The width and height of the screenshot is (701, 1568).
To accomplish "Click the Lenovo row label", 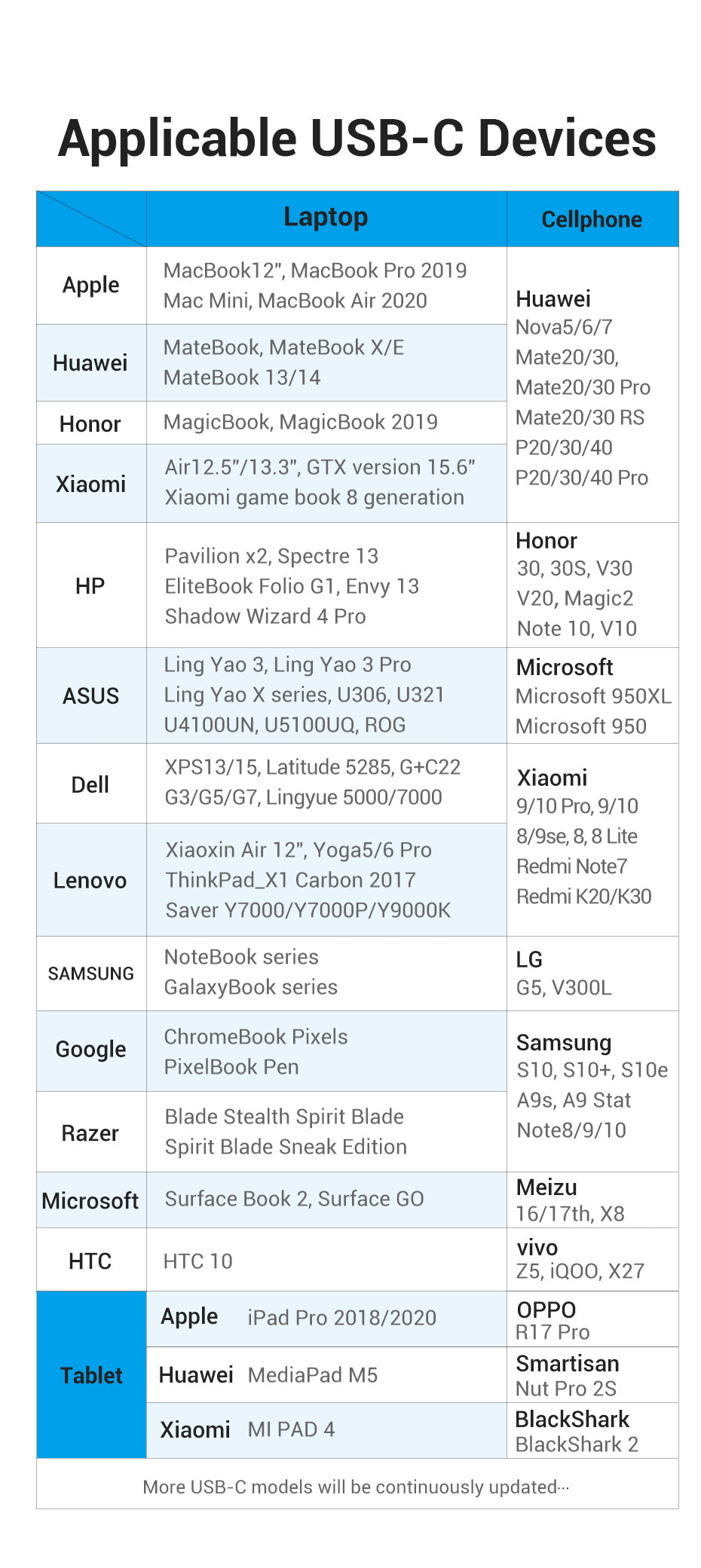I will point(90,880).
